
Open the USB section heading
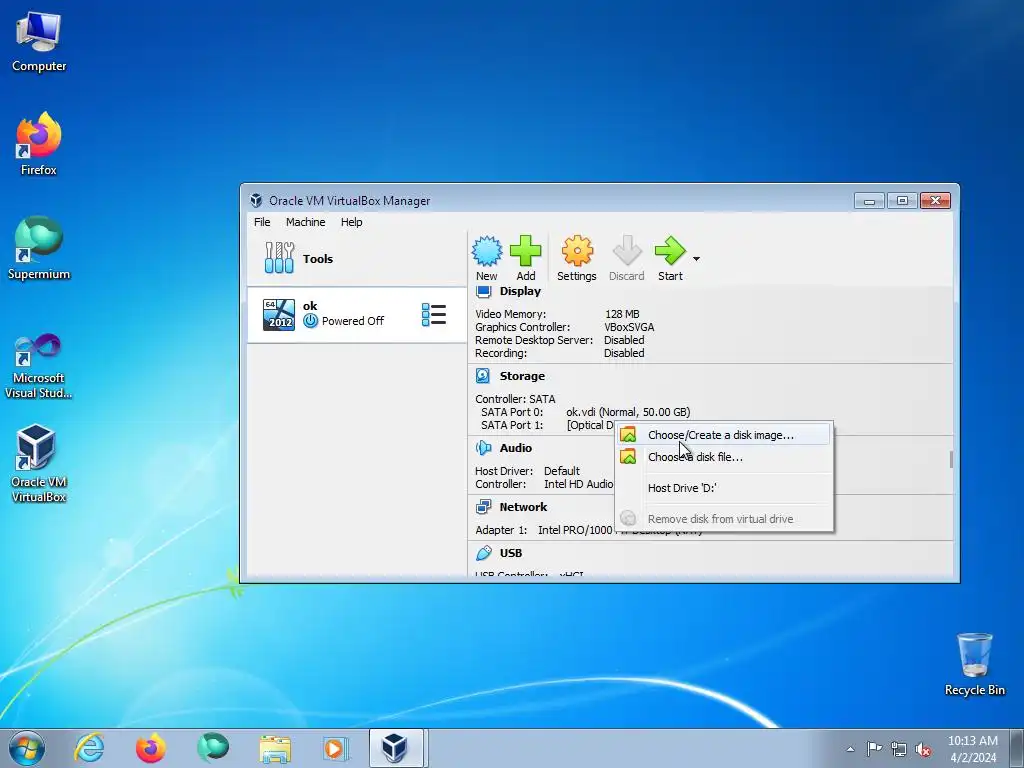click(x=511, y=553)
